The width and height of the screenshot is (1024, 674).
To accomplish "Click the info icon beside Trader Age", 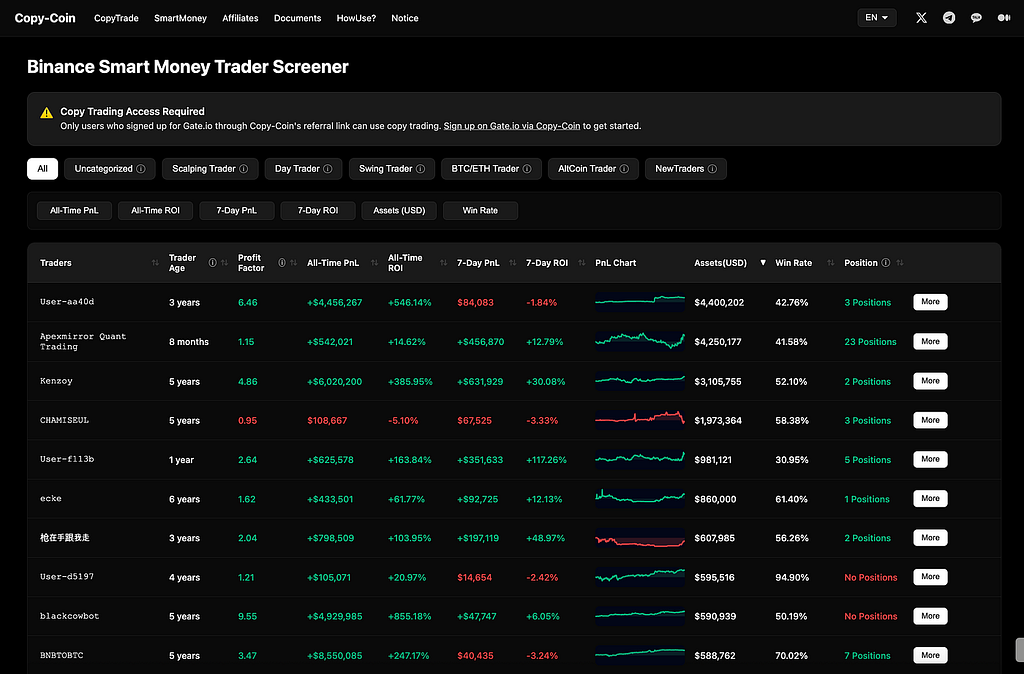I will pyautogui.click(x=212, y=263).
